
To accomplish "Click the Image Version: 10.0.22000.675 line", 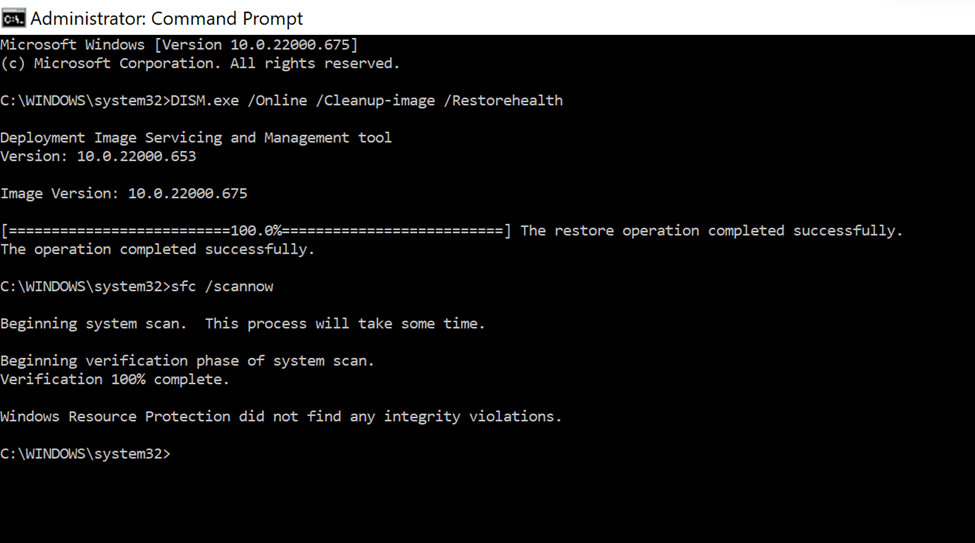I will 124,193.
